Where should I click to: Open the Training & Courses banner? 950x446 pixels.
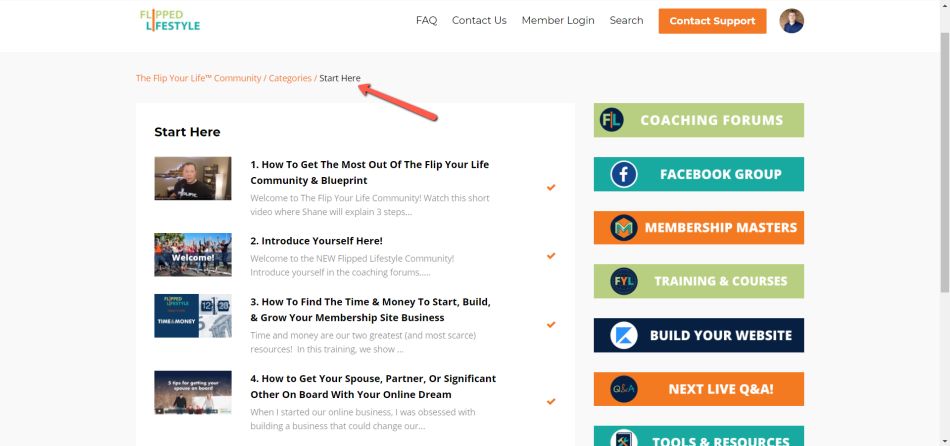(699, 281)
